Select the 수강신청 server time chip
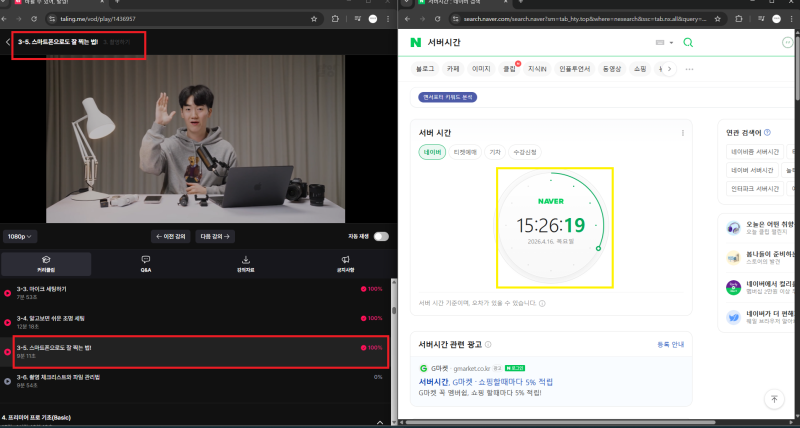 tap(524, 152)
